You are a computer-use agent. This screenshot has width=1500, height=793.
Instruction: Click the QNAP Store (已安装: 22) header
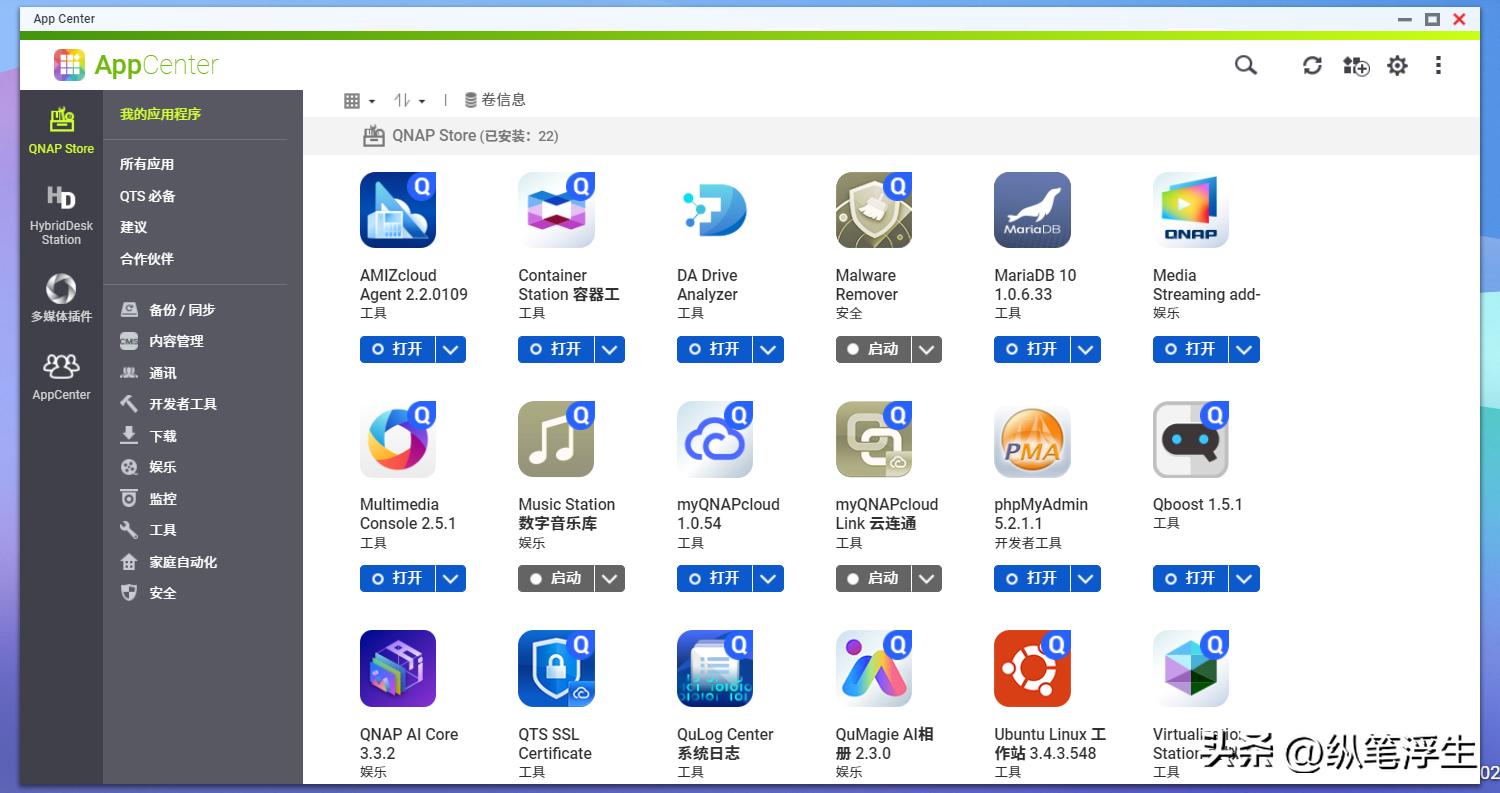460,136
